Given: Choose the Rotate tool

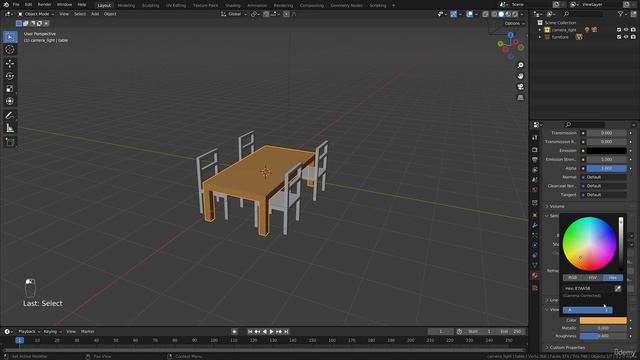Looking at the screenshot, I should pos(10,76).
